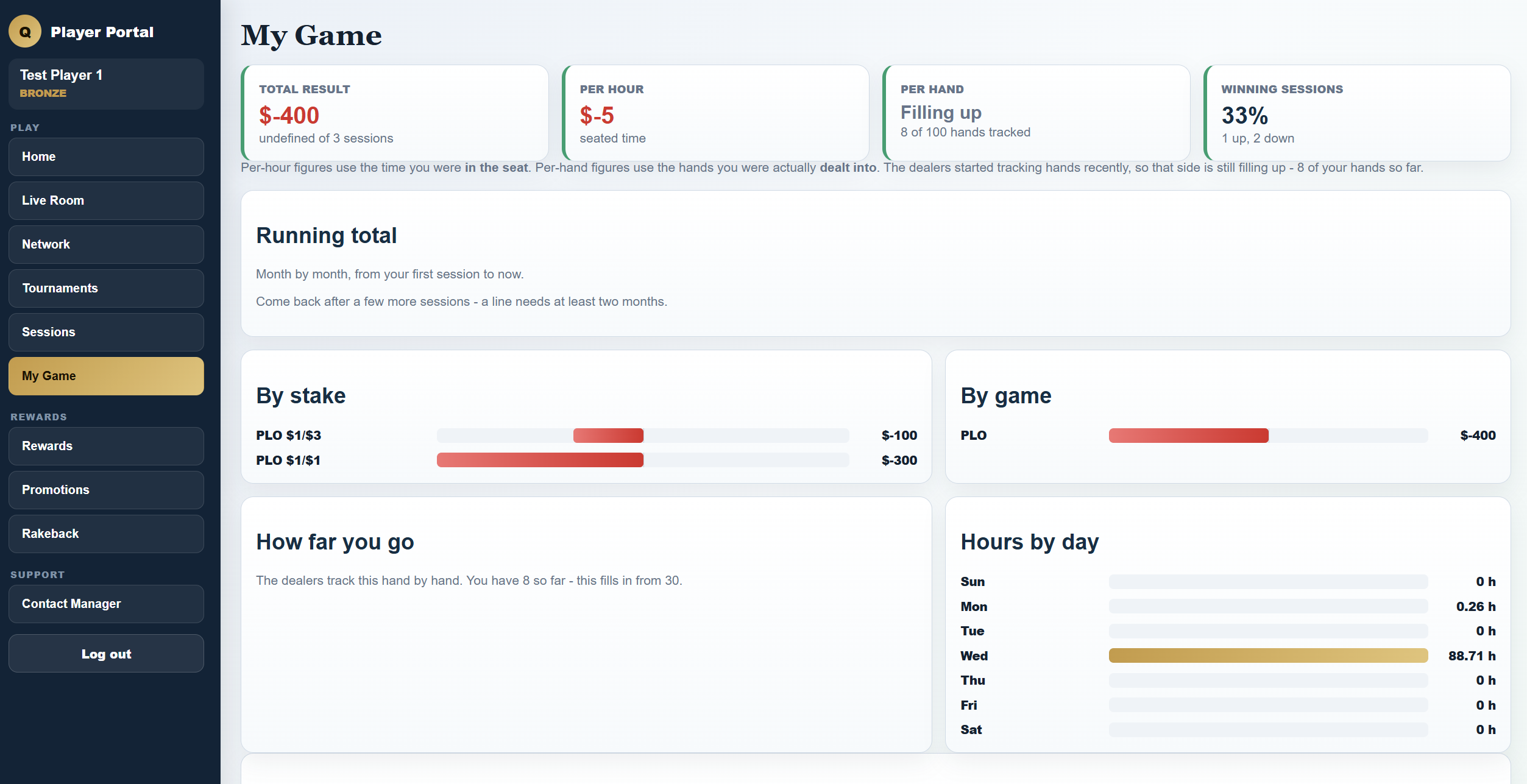Click the Winning Sessions card
This screenshot has height=784, width=1527.
tap(1357, 113)
